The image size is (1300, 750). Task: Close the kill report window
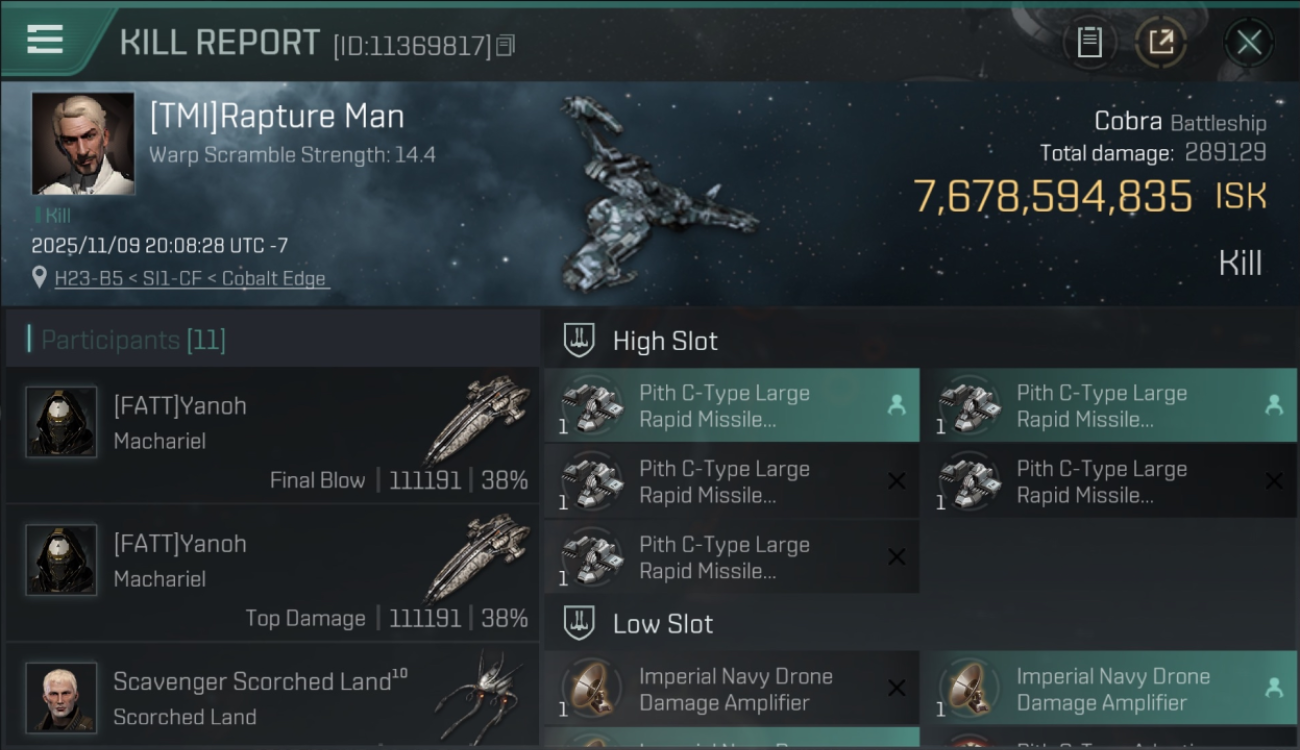point(1248,42)
